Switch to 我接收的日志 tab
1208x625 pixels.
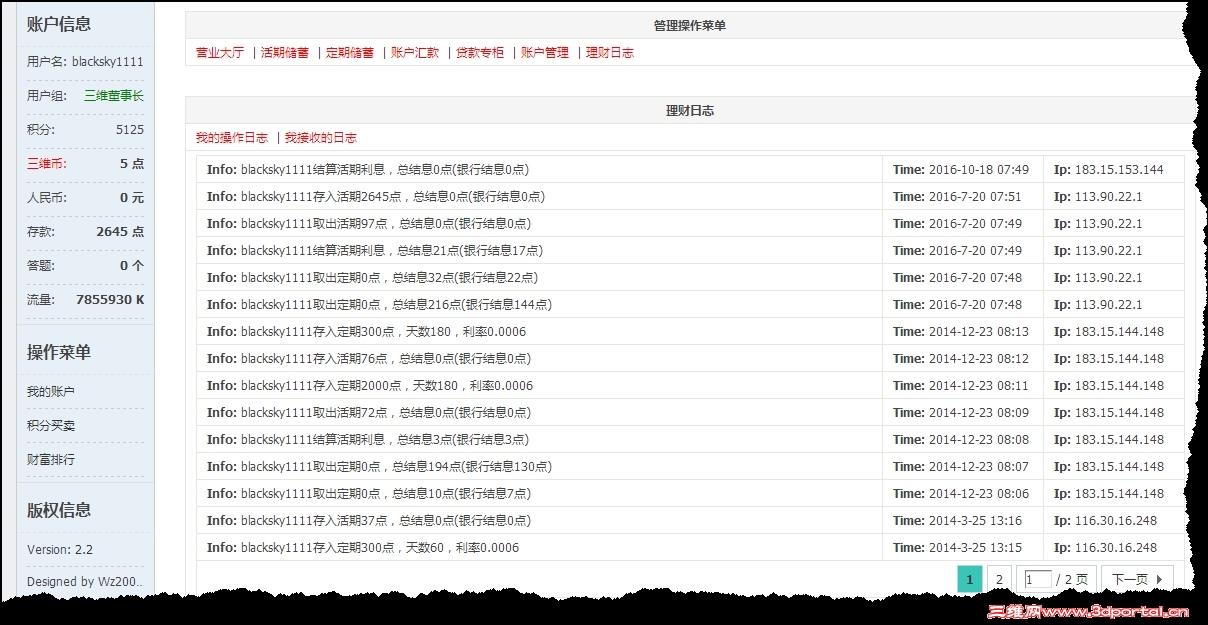pos(321,138)
